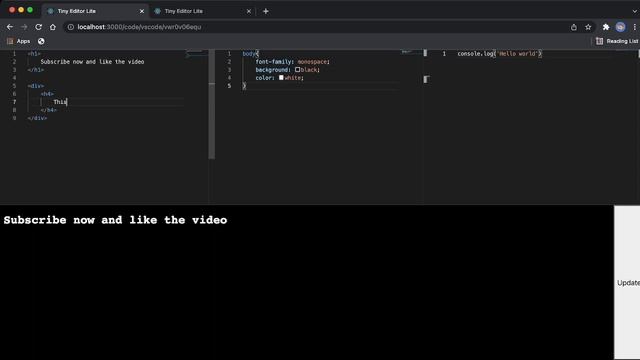
Task: Click the globe bookmark icon
Action: 41,41
